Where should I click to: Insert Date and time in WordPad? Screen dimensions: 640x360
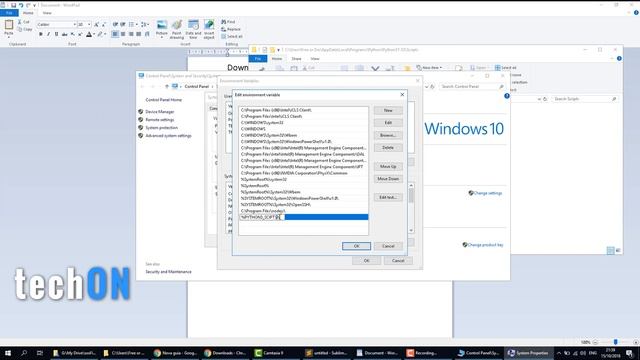click(193, 29)
